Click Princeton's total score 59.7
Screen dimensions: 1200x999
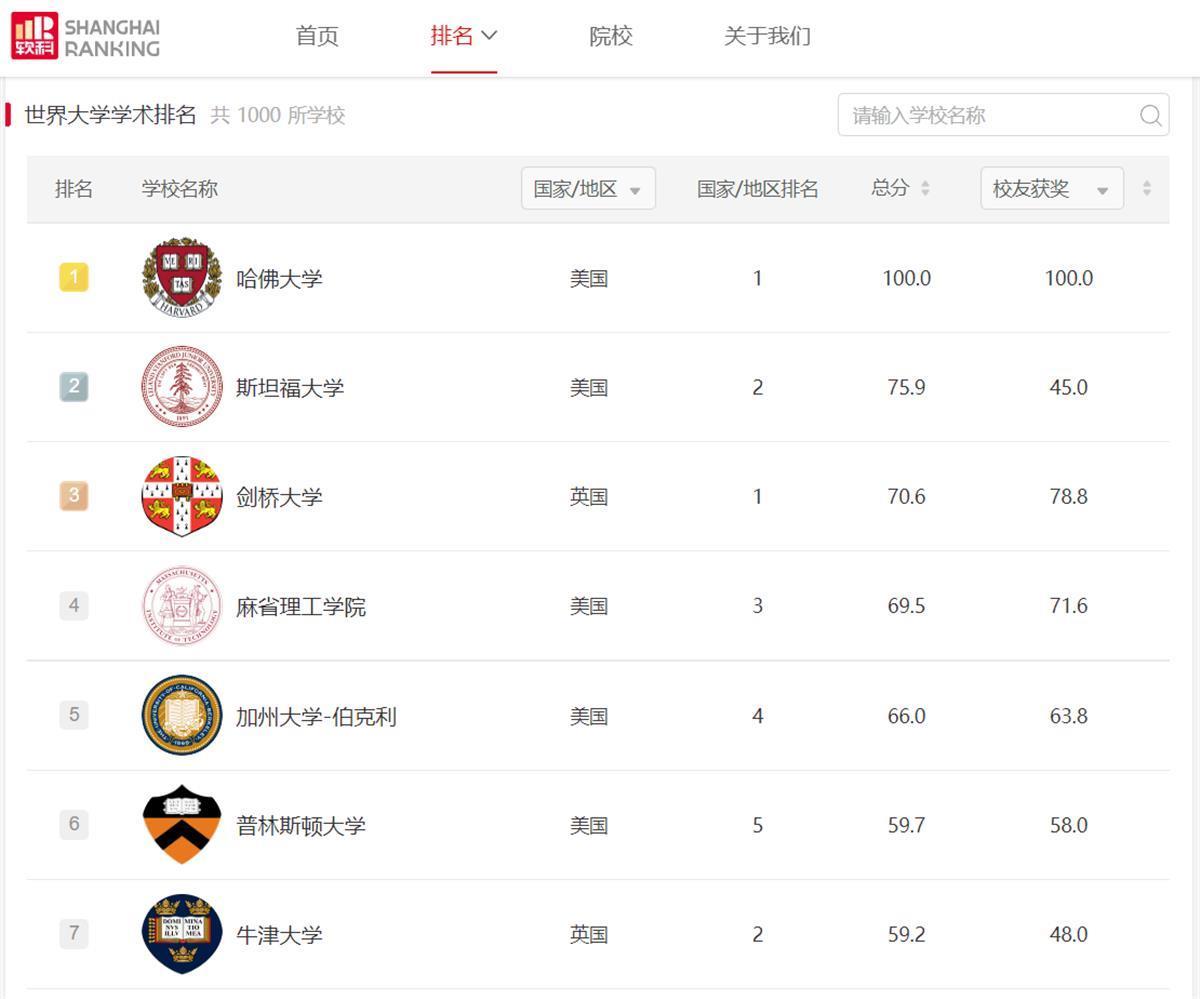[x=906, y=825]
